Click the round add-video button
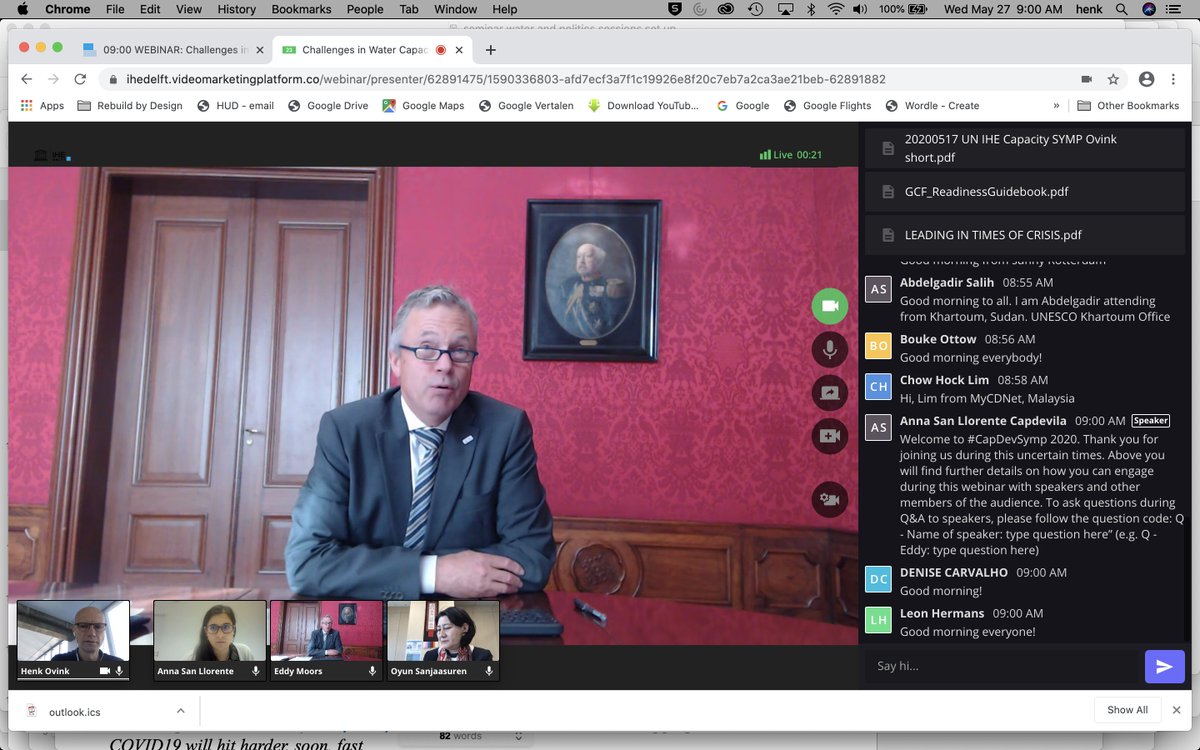The width and height of the screenshot is (1200, 750). click(x=829, y=435)
